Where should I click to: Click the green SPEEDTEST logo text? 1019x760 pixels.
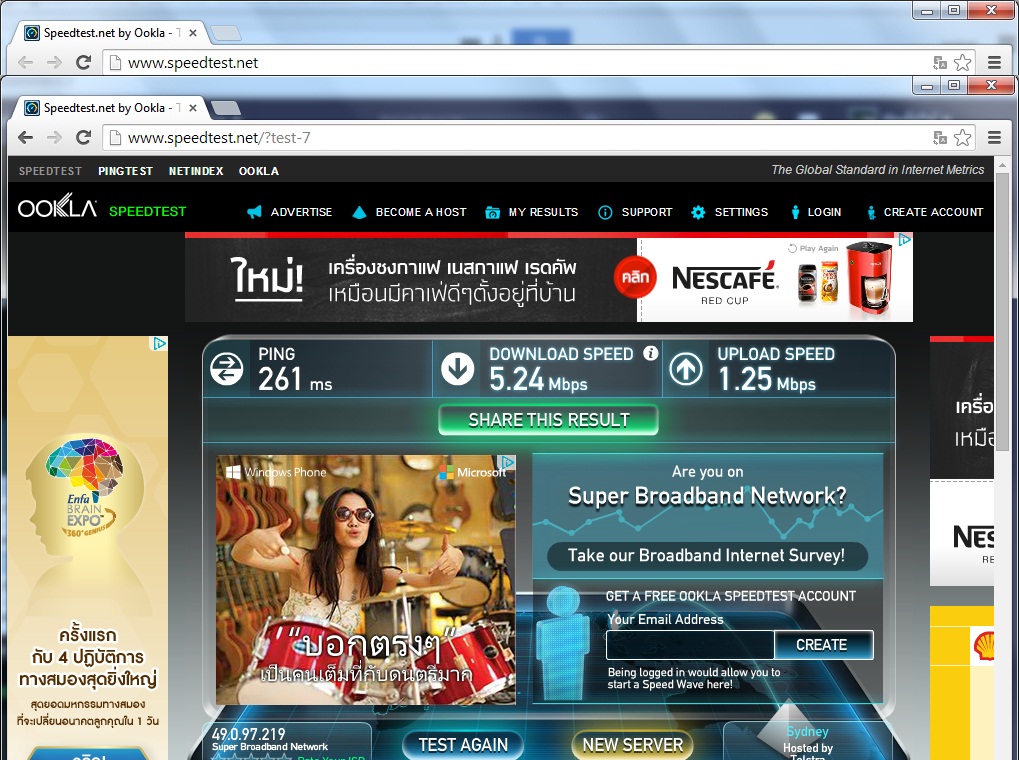[148, 211]
